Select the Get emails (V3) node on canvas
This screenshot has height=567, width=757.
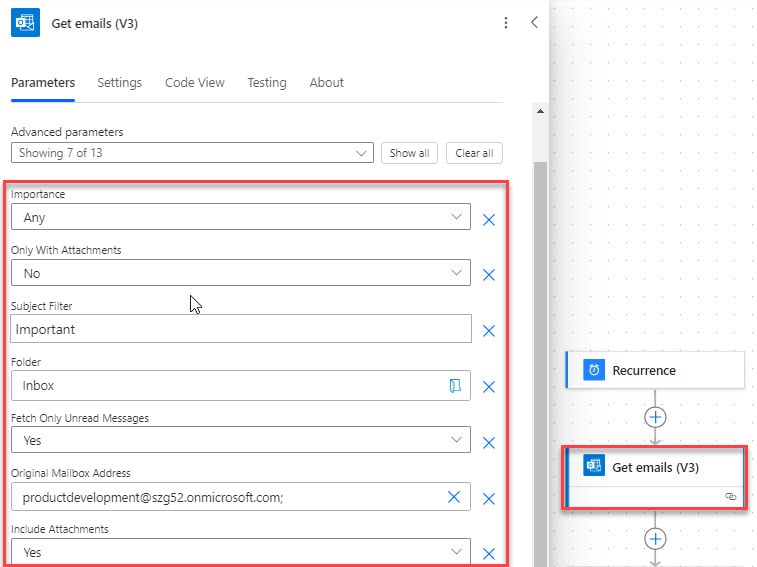655,477
